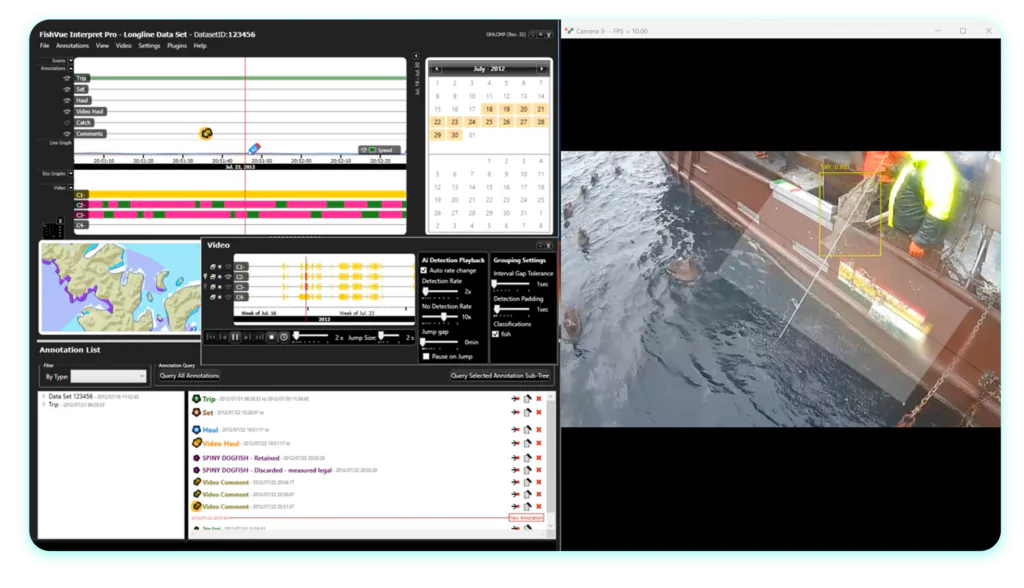The image size is (1024, 588).
Task: Open the Annotations menu
Action: point(72,46)
